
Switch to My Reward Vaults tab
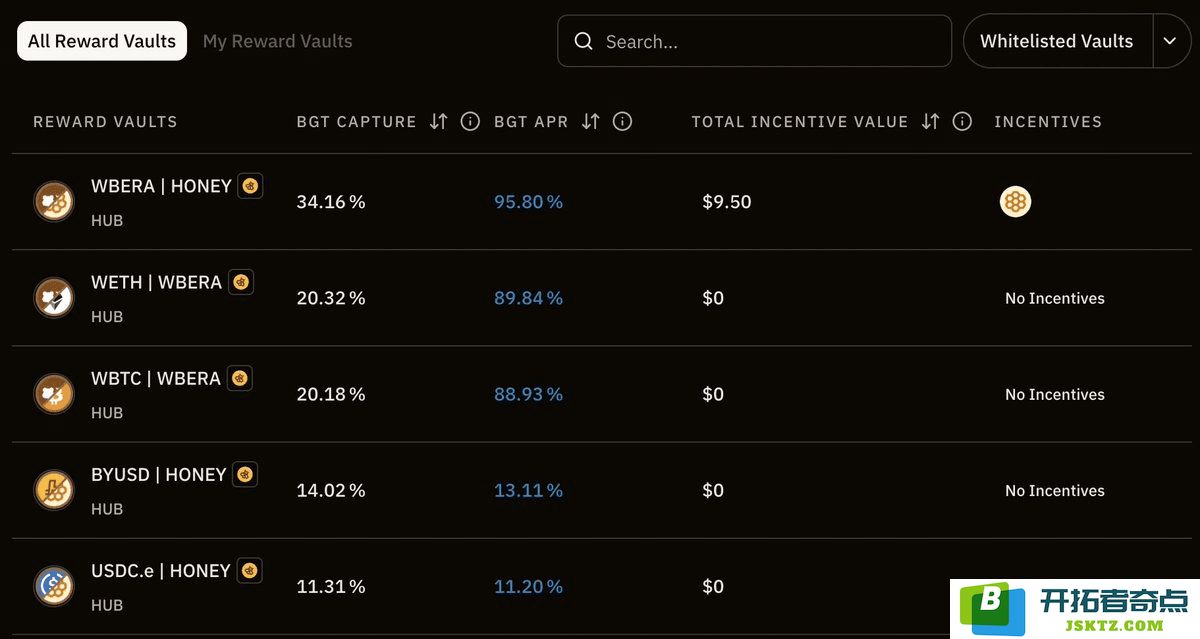pos(278,41)
